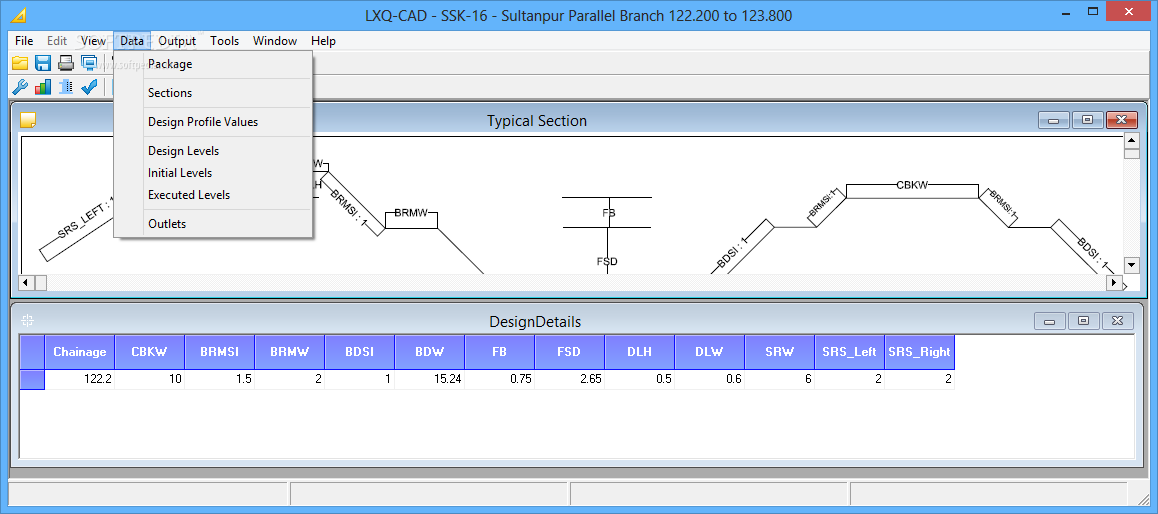Click the BRMW column header
1158x514 pixels.
(x=290, y=352)
